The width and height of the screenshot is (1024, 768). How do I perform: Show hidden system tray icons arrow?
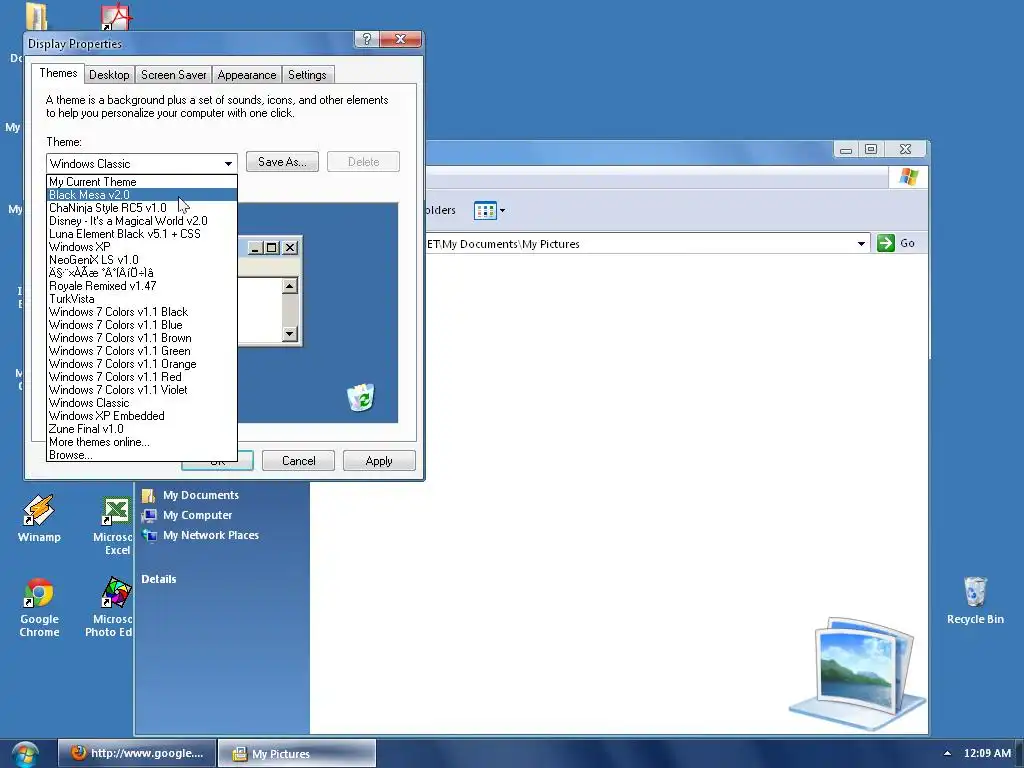(x=947, y=753)
